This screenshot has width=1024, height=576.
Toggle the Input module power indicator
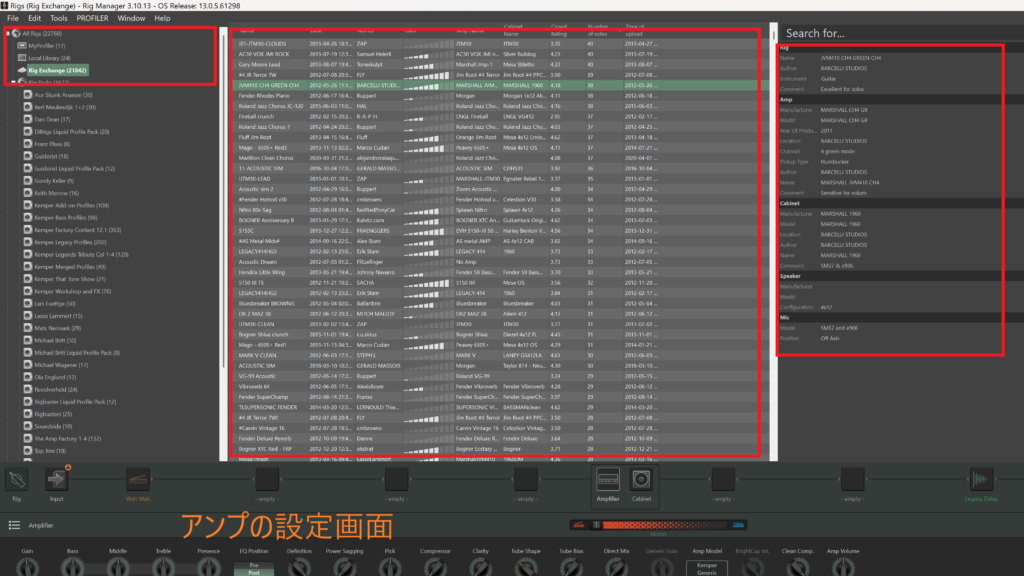tap(68, 467)
